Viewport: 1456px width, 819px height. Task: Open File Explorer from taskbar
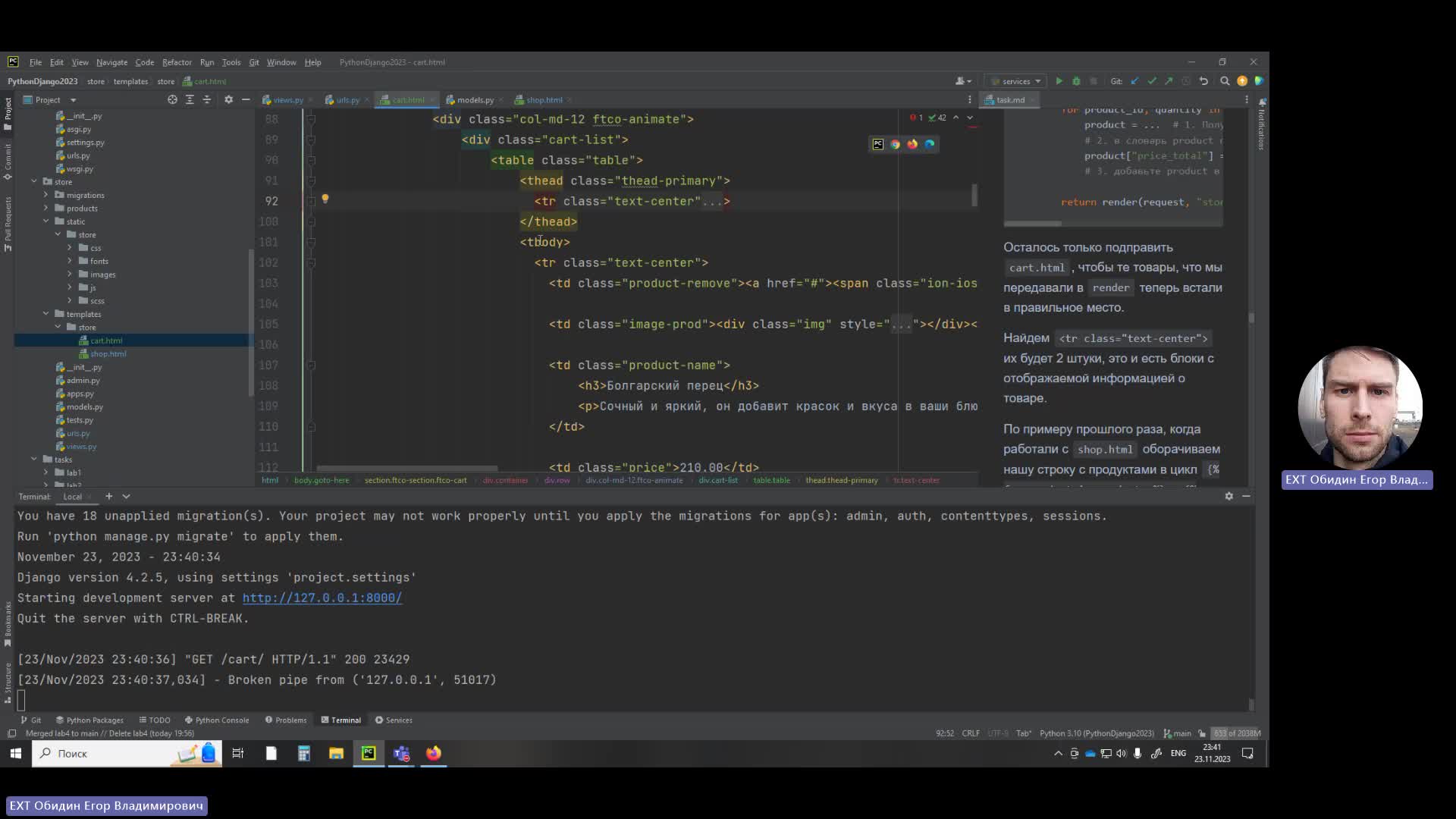(336, 753)
